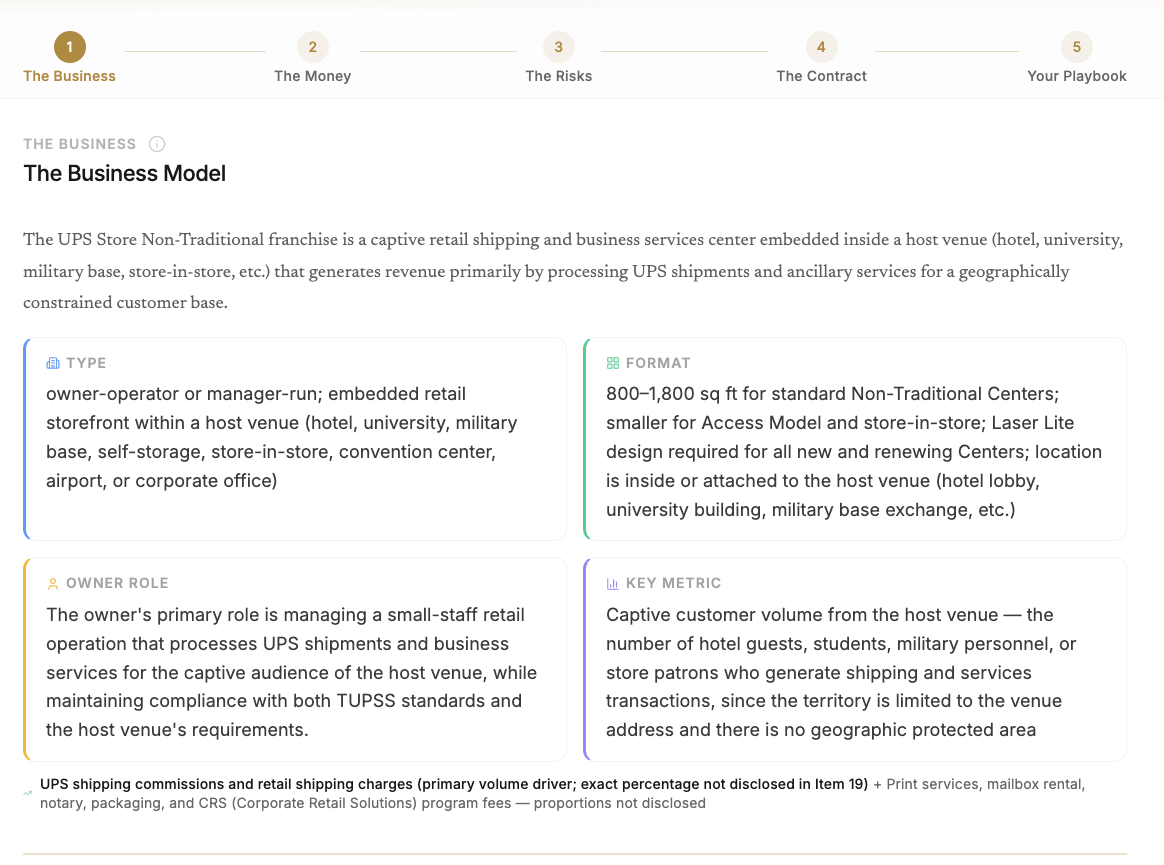Open The Contract tab label

pos(821,76)
